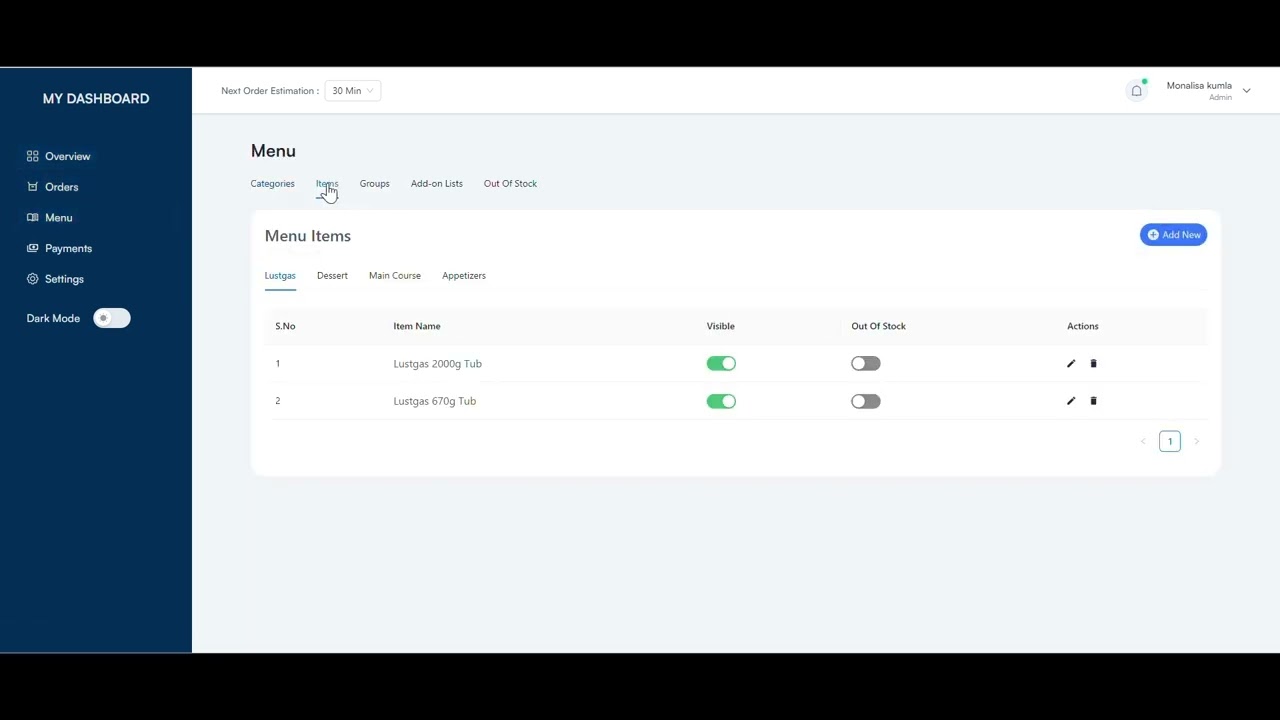This screenshot has height=720, width=1280.
Task: Edit Lustgas 2000g Tub with pencil icon
Action: tap(1071, 364)
